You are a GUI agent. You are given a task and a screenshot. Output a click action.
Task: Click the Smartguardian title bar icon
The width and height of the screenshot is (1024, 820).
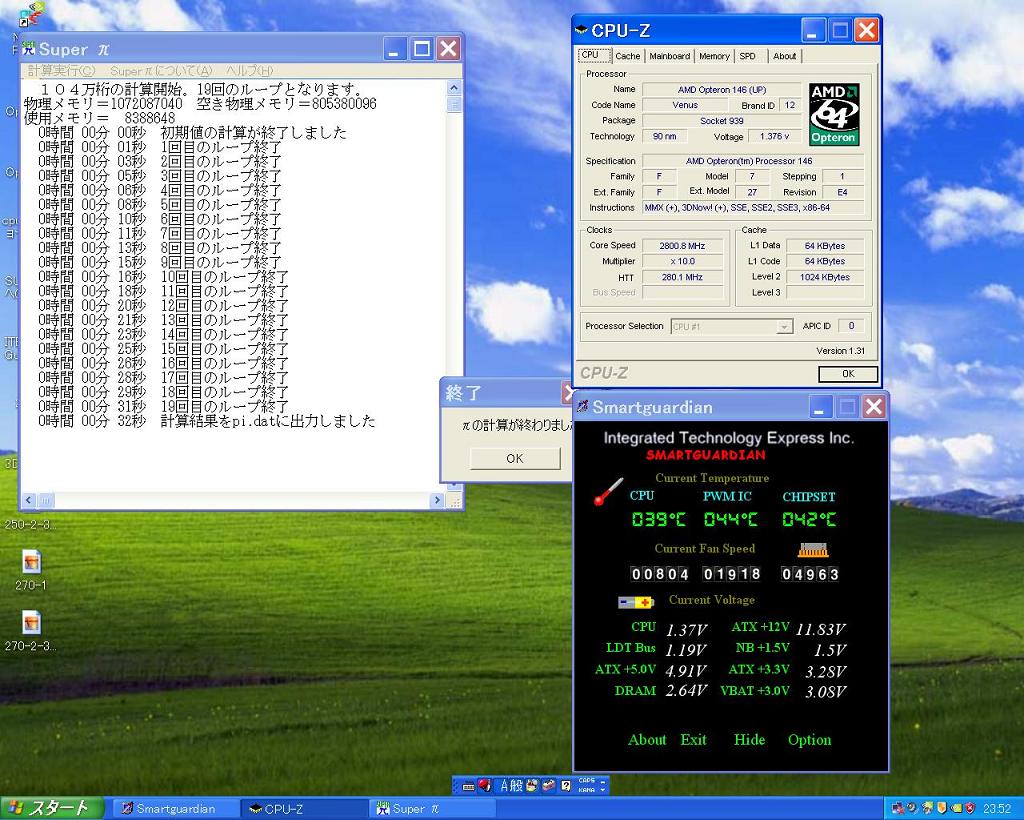[583, 407]
